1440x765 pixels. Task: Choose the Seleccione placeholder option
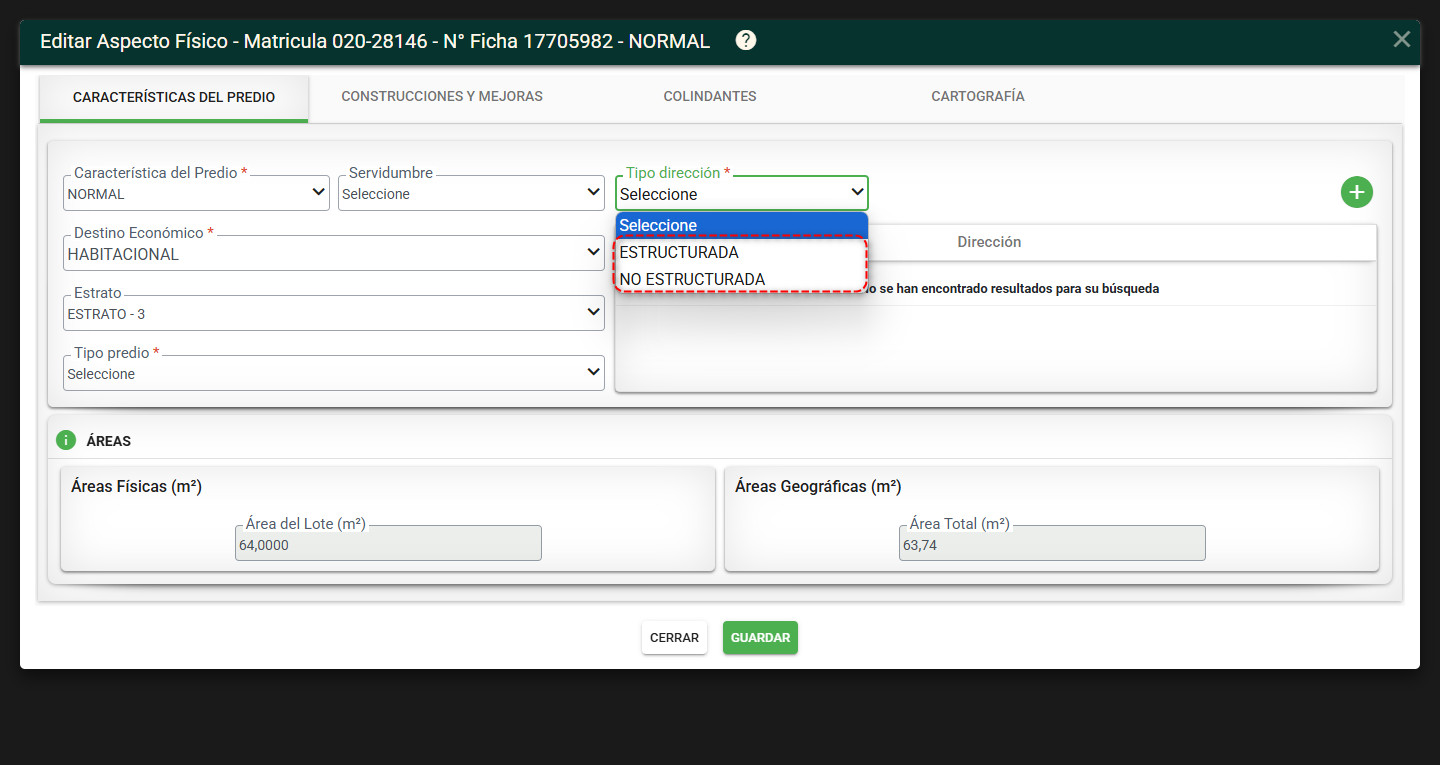tap(741, 225)
